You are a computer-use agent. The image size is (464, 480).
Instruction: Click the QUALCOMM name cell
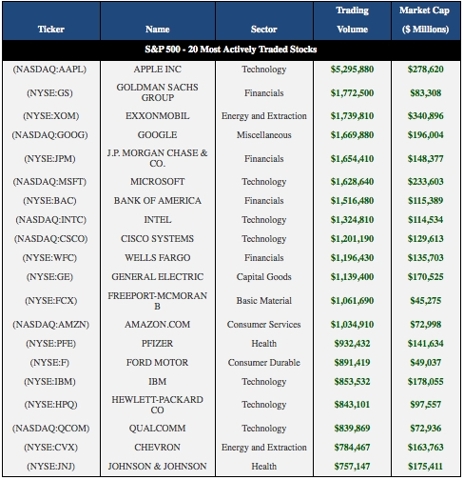point(157,428)
